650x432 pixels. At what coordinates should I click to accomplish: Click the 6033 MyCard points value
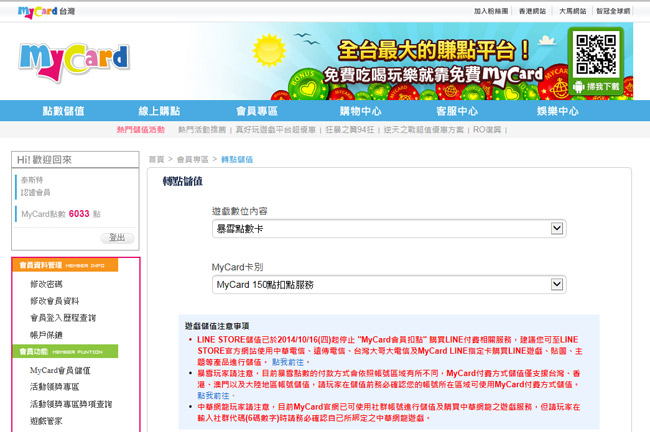coord(79,214)
